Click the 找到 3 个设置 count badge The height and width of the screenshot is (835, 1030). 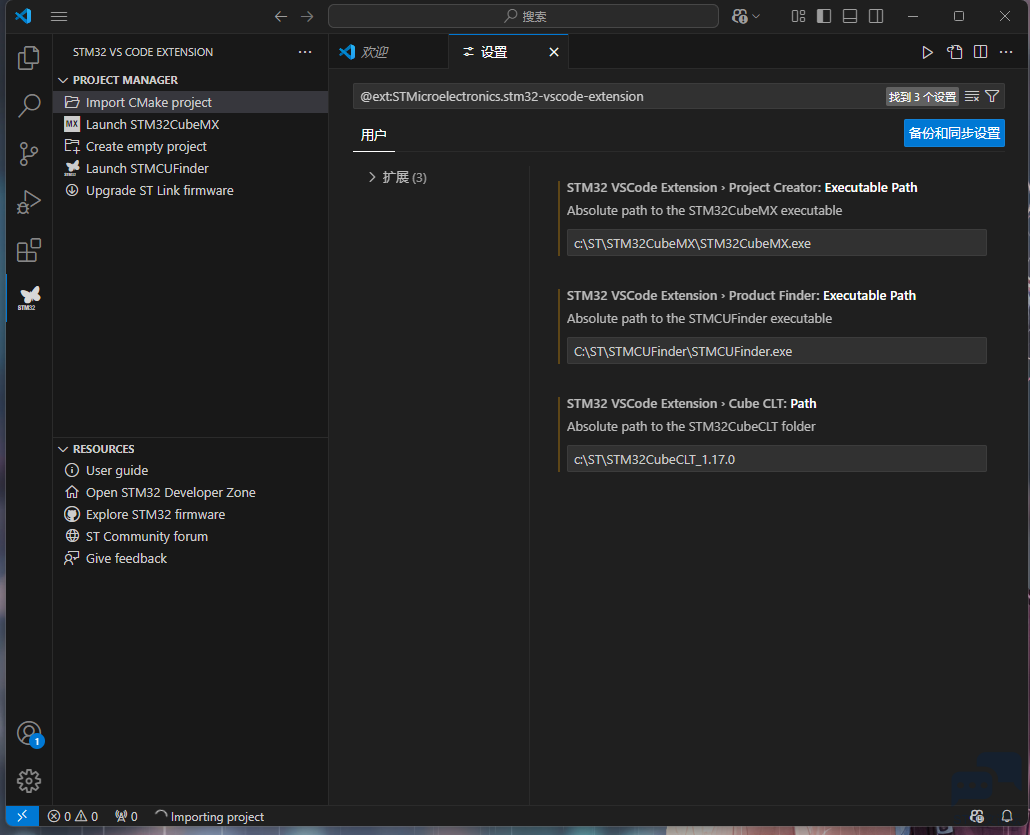(x=922, y=97)
